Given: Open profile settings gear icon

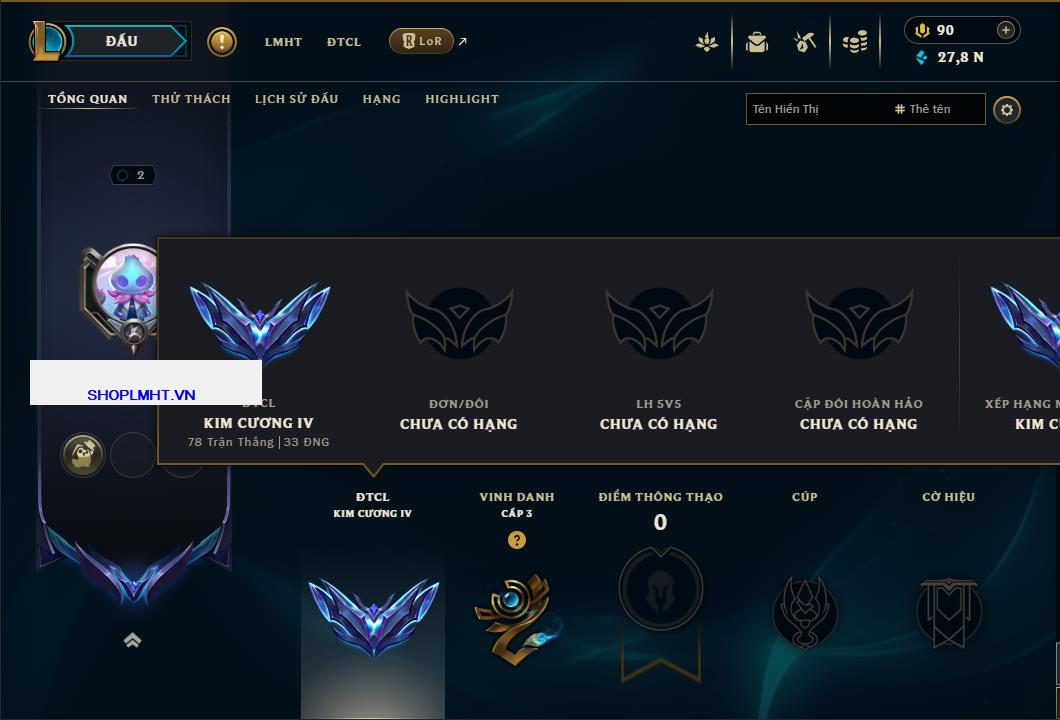Looking at the screenshot, I should click(1007, 110).
